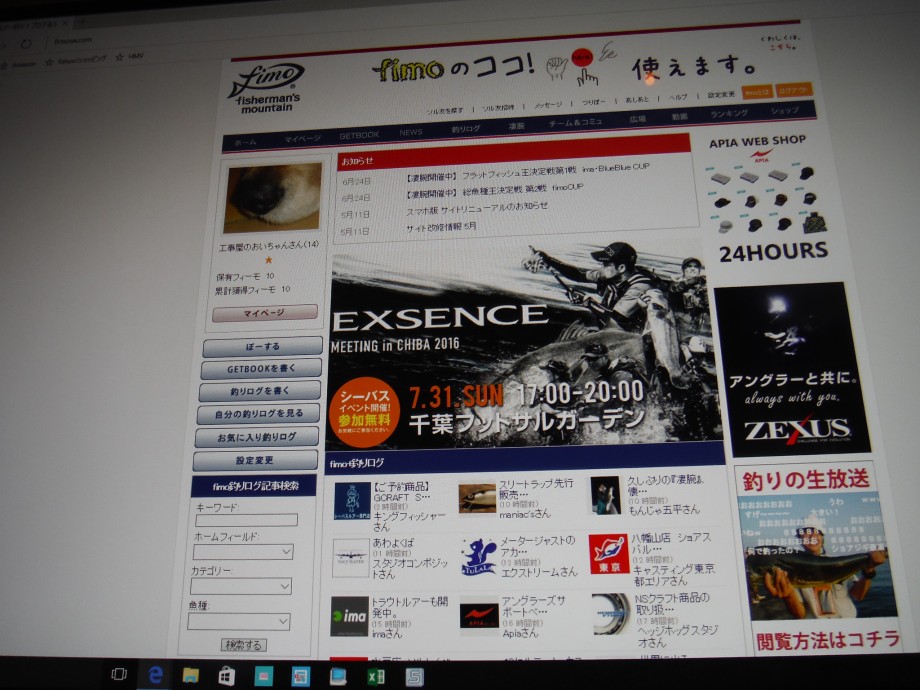
Task: Open the ホーム nav tab
Action: pyautogui.click(x=245, y=142)
